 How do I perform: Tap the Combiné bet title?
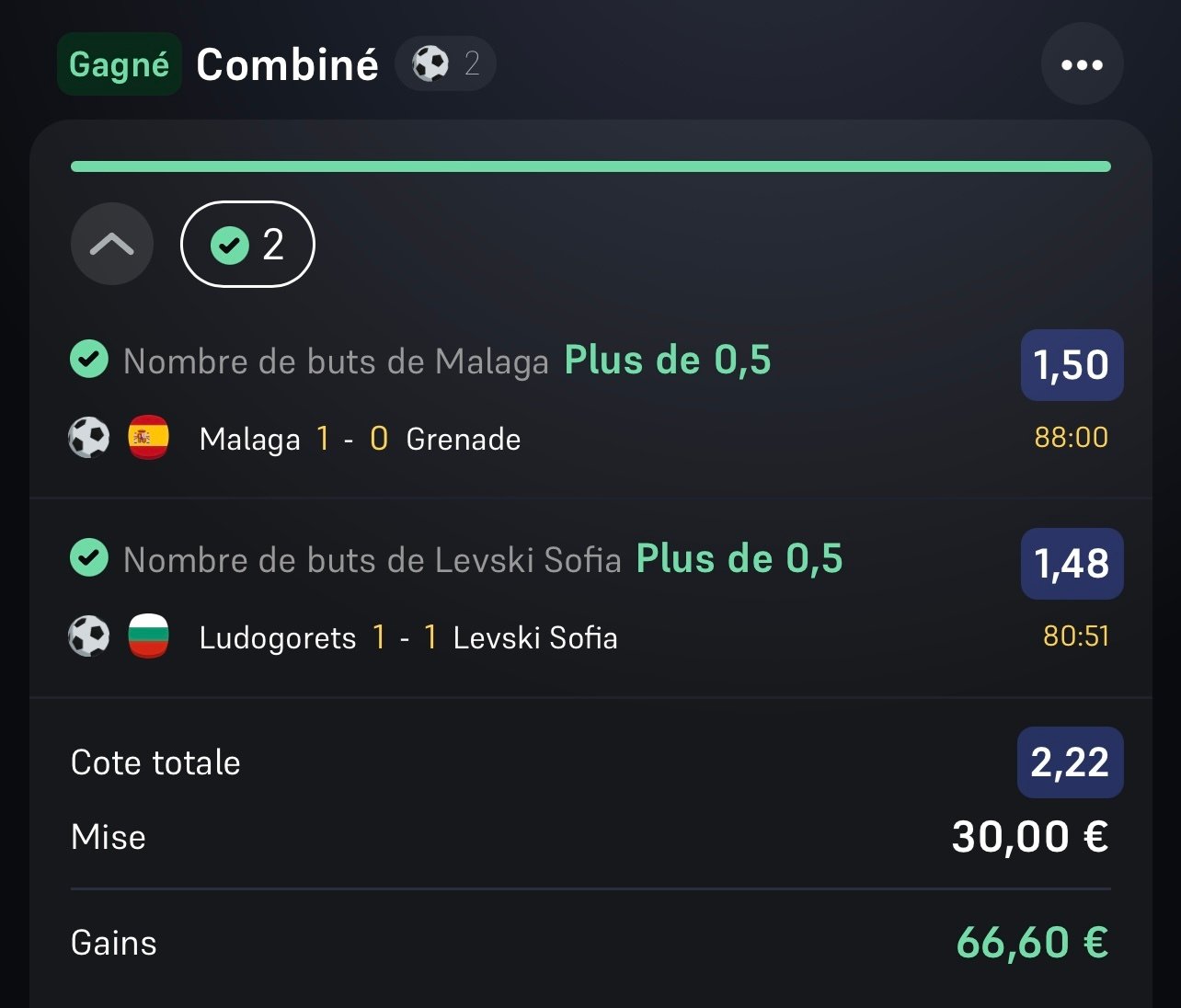(287, 64)
